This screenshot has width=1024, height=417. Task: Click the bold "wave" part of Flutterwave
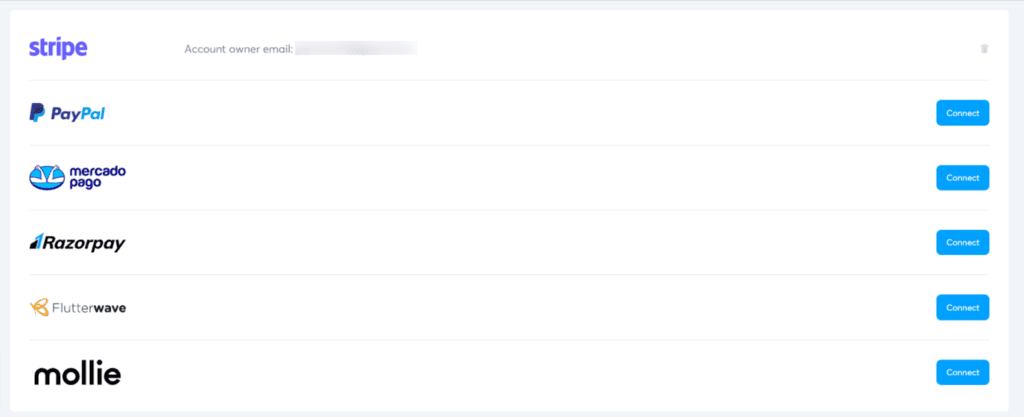tap(110, 308)
